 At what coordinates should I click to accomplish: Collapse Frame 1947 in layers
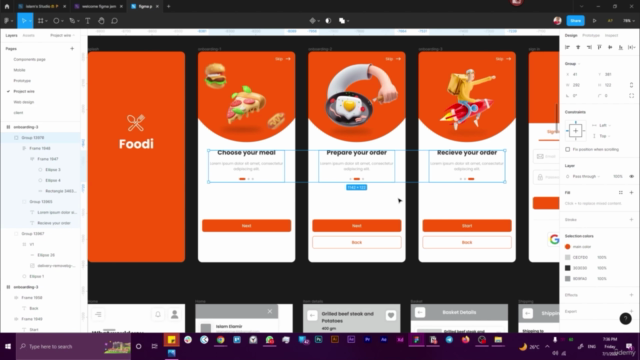tap(32, 159)
